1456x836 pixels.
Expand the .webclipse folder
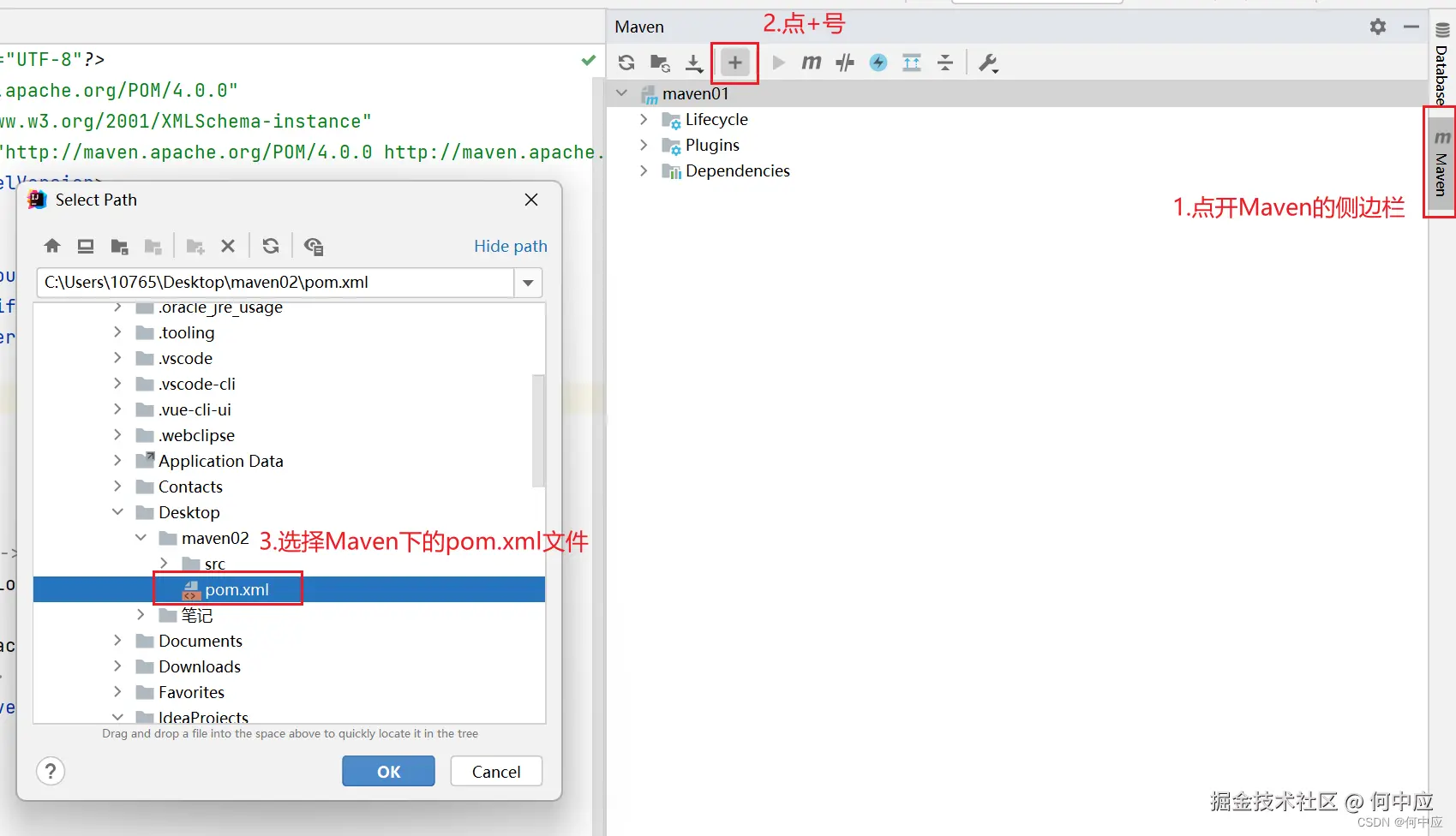coord(117,435)
